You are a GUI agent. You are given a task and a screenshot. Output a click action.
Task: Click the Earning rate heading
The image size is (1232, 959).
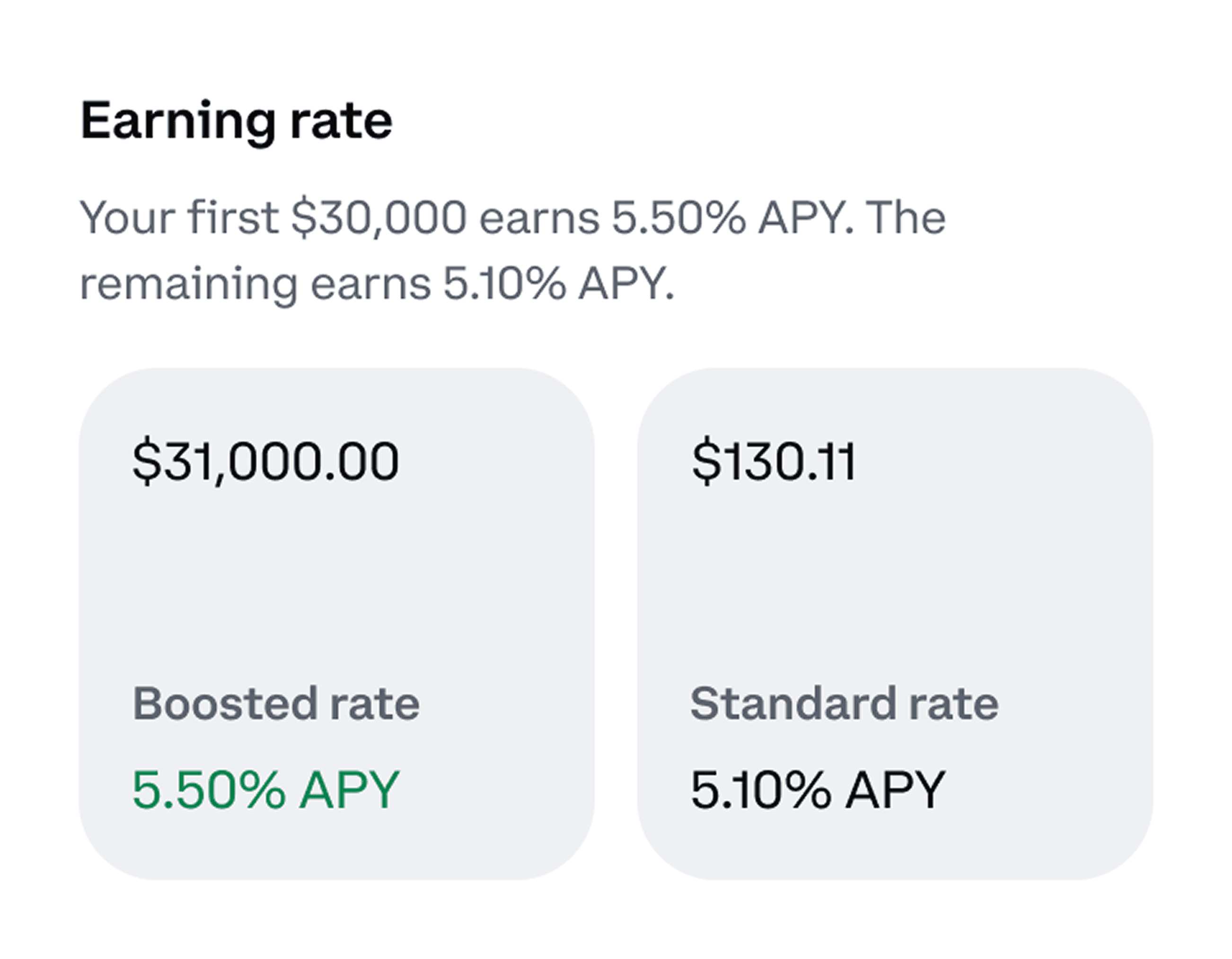coord(237,122)
